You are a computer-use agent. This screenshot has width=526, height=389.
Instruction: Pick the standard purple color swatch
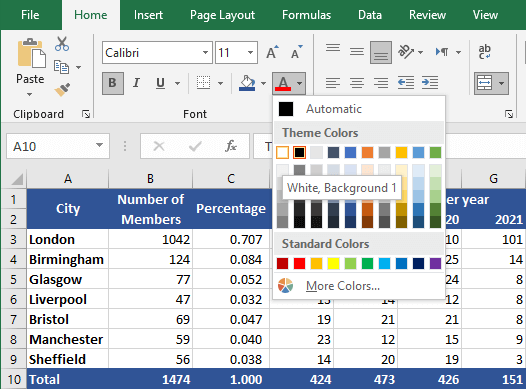pyautogui.click(x=435, y=263)
